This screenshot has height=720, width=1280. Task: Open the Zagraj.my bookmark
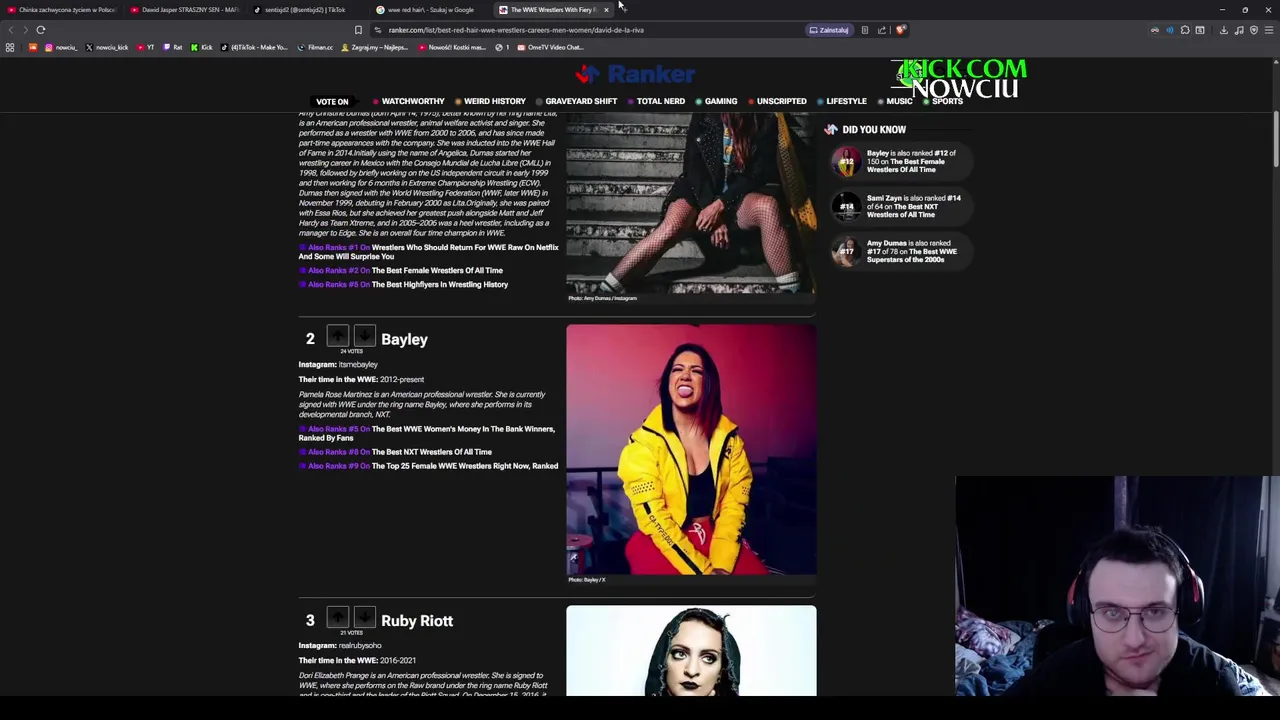[x=374, y=47]
